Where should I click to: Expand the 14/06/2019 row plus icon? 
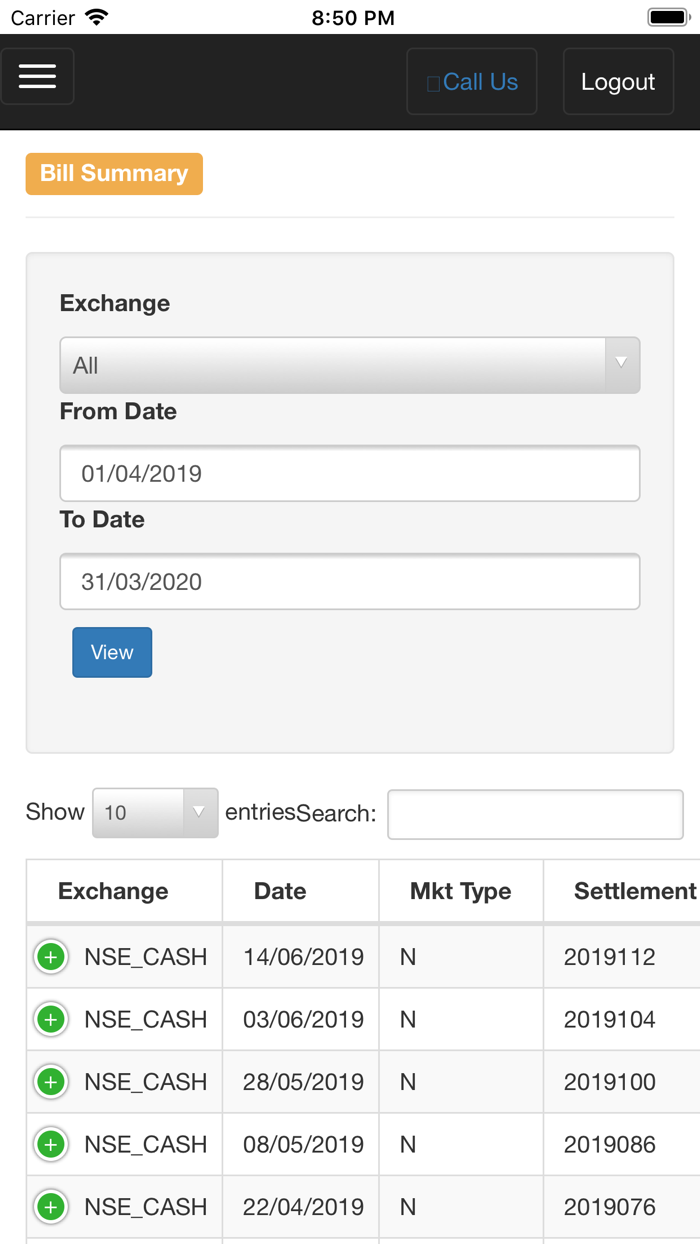[51, 957]
